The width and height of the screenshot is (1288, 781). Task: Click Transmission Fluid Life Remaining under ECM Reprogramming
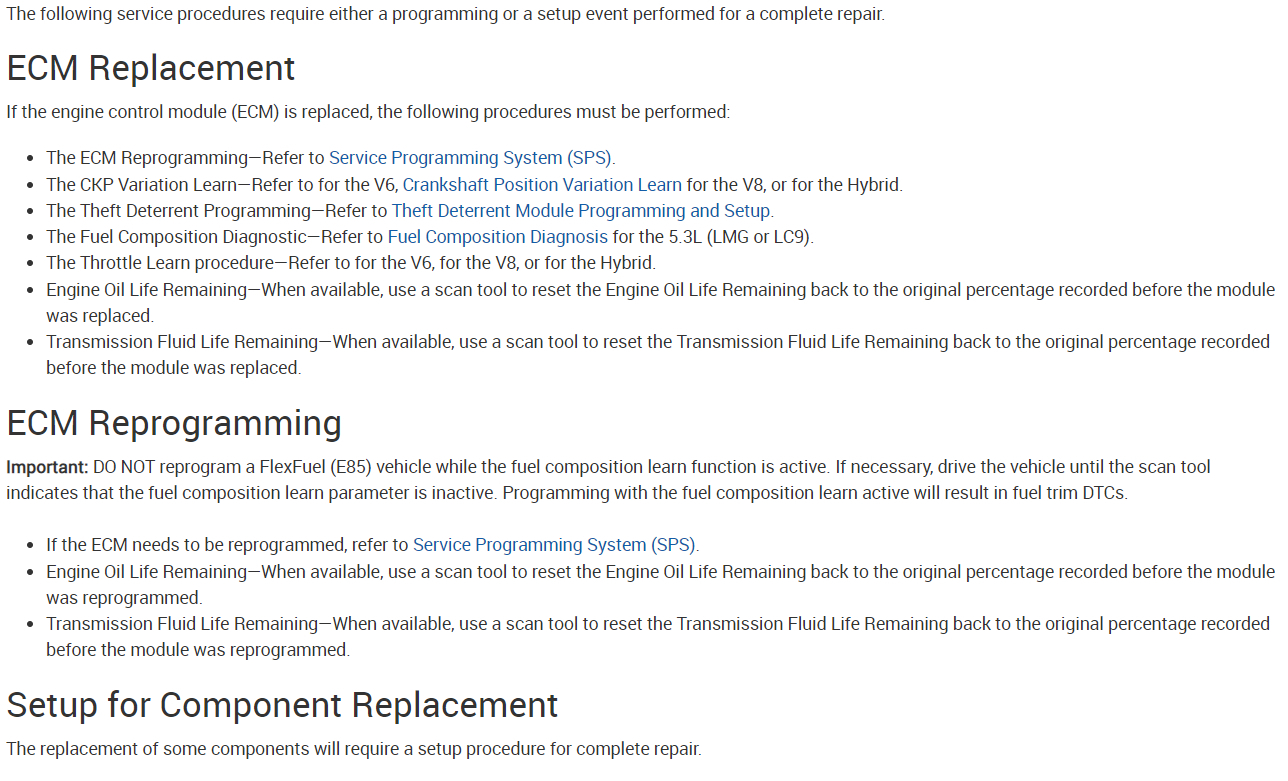coord(182,624)
